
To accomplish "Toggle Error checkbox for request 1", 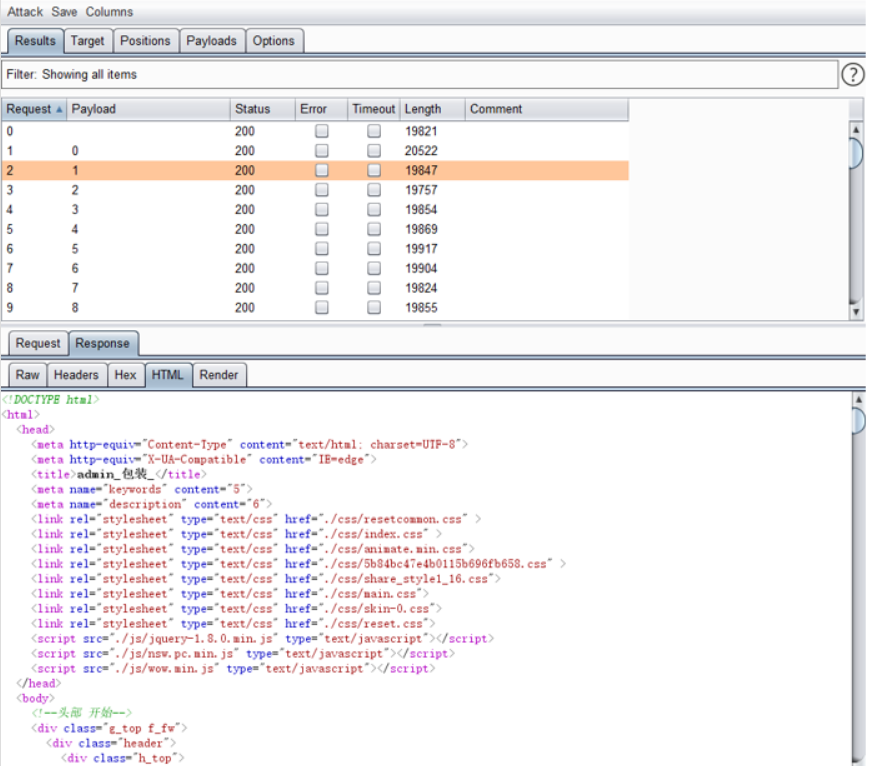I will (x=322, y=151).
